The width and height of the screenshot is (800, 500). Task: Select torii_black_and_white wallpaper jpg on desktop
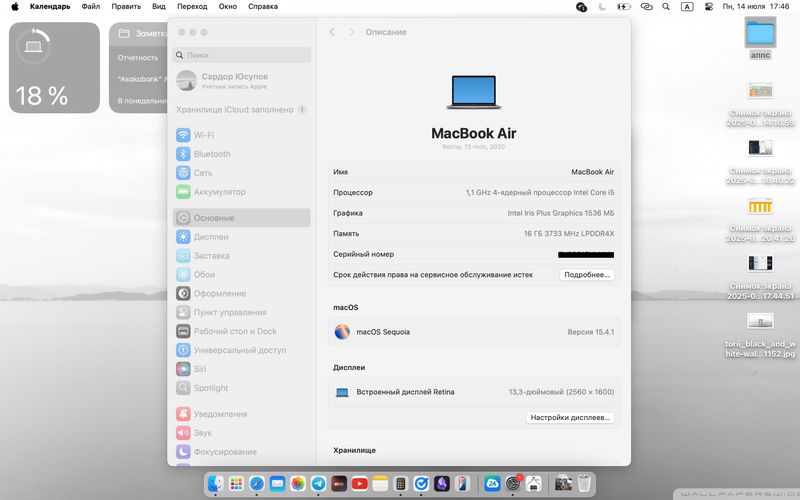point(760,334)
